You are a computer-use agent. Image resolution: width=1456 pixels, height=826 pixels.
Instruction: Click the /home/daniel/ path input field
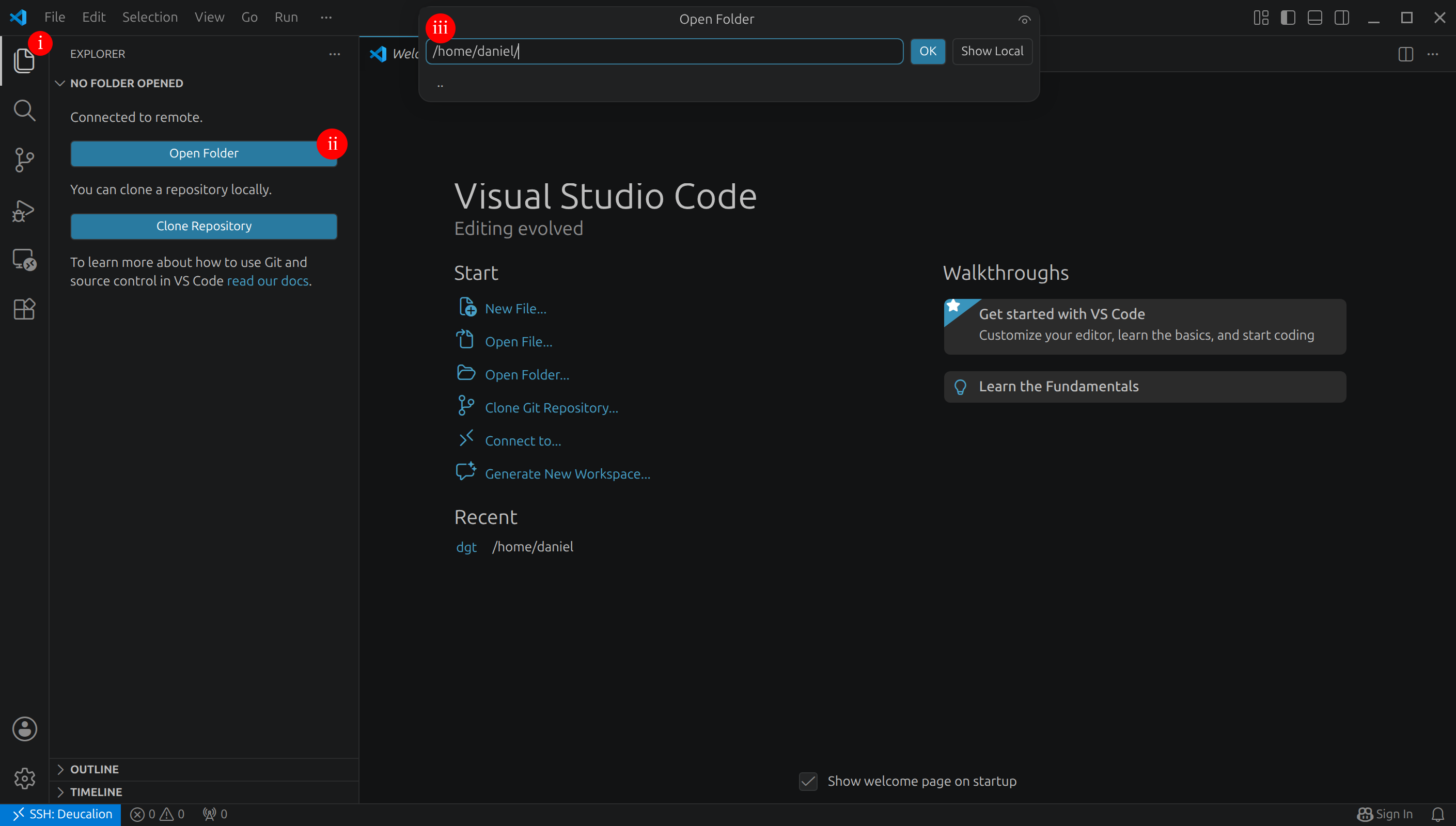click(x=664, y=51)
